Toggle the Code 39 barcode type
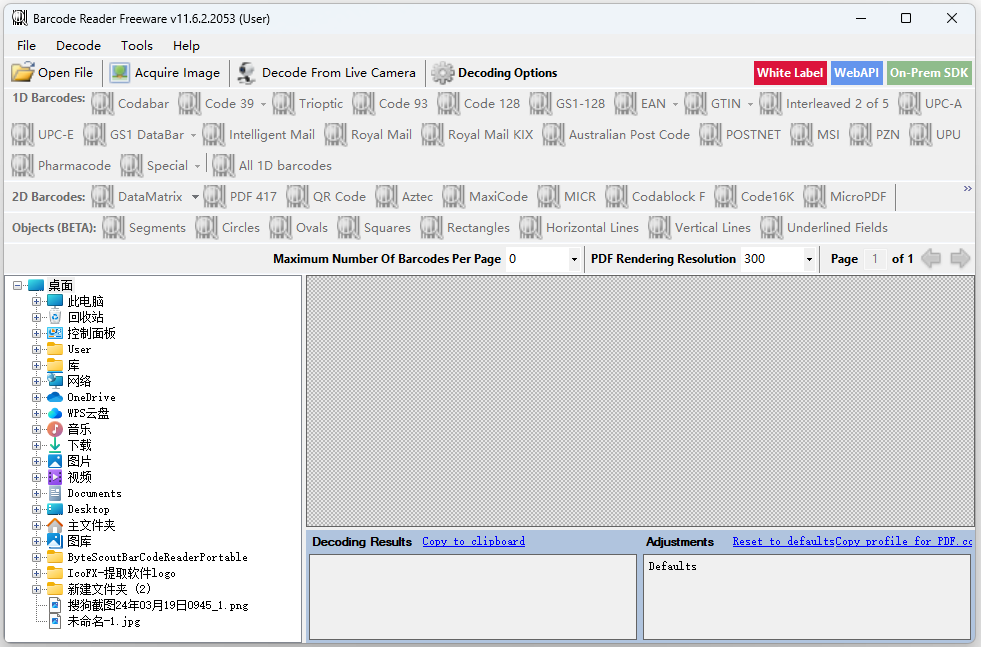Image resolution: width=981 pixels, height=647 pixels. coord(217,103)
